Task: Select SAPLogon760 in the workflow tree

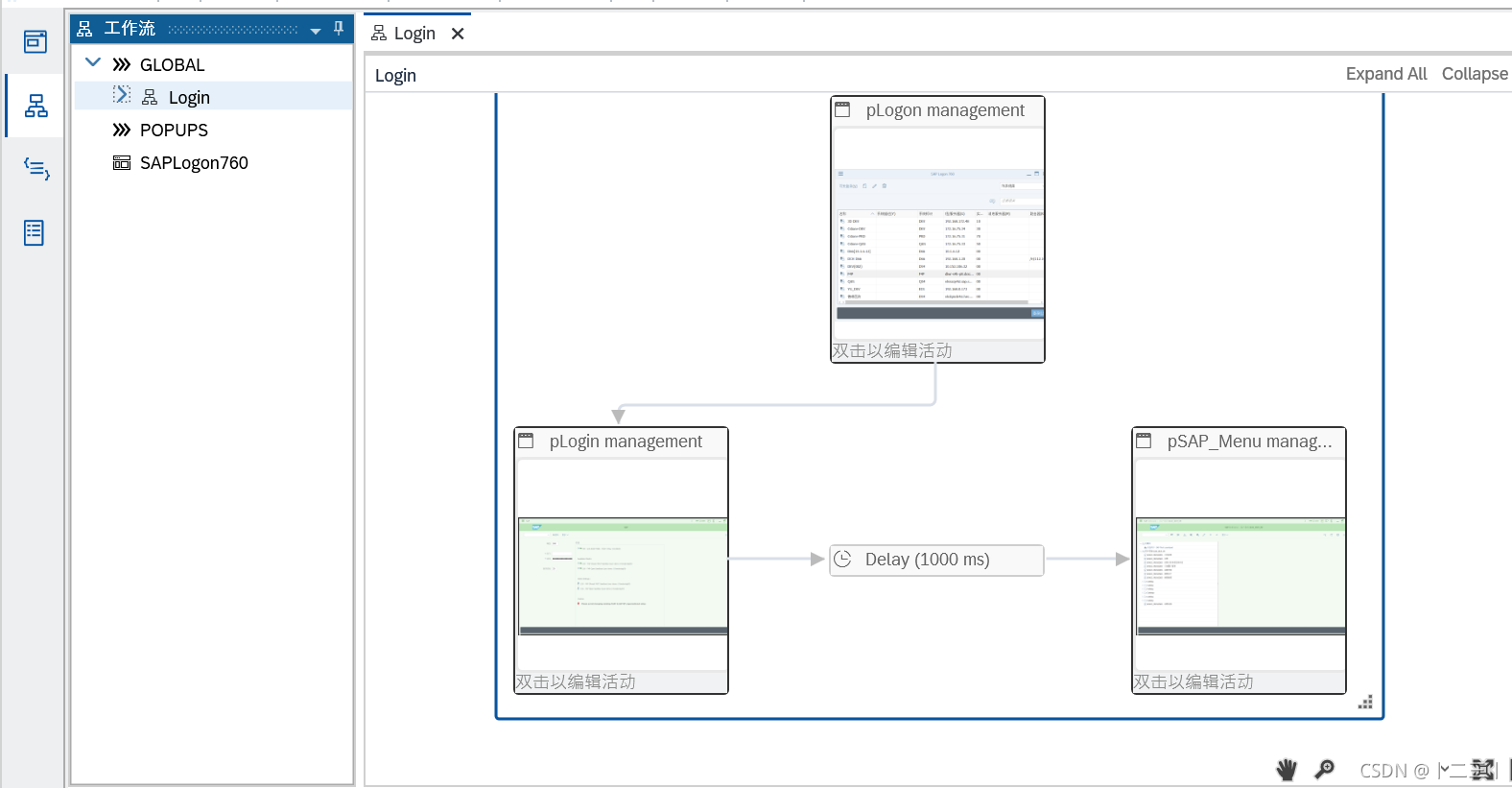Action: [x=194, y=163]
